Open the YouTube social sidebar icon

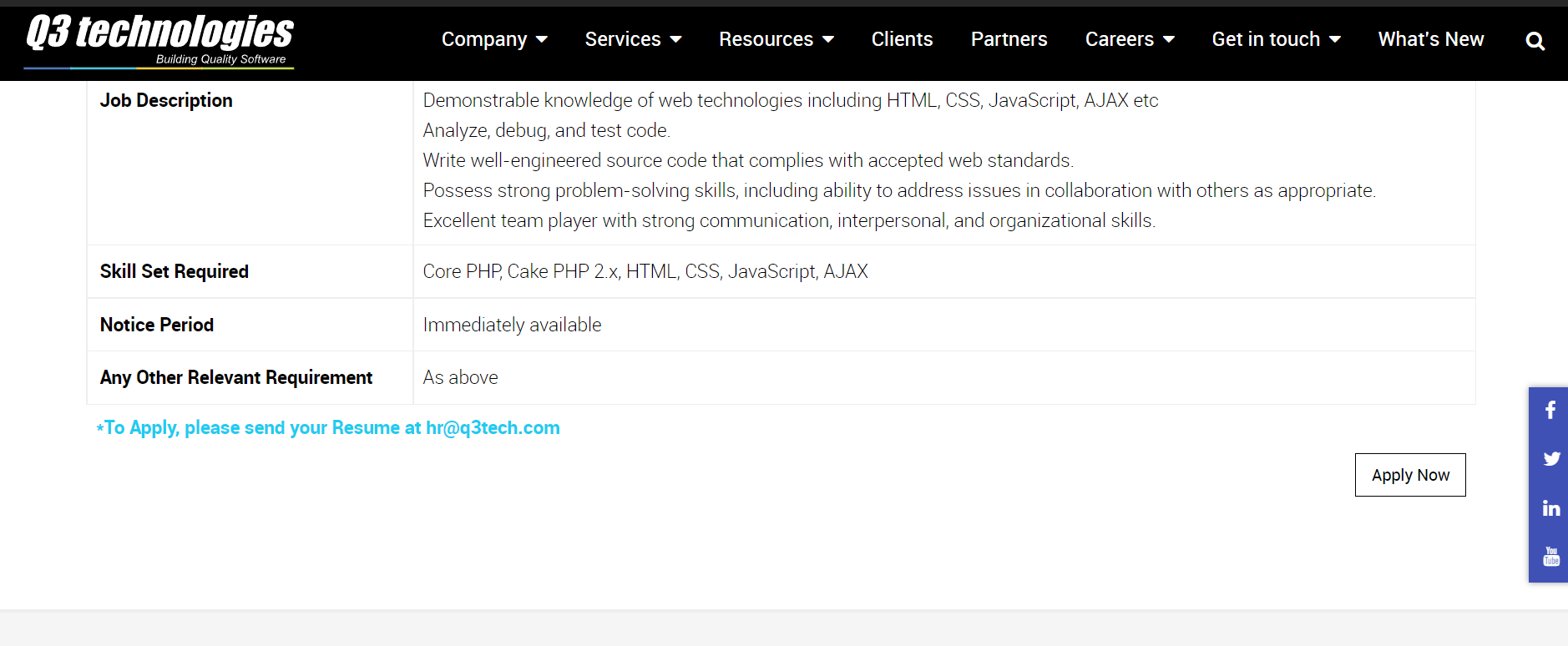point(1551,557)
